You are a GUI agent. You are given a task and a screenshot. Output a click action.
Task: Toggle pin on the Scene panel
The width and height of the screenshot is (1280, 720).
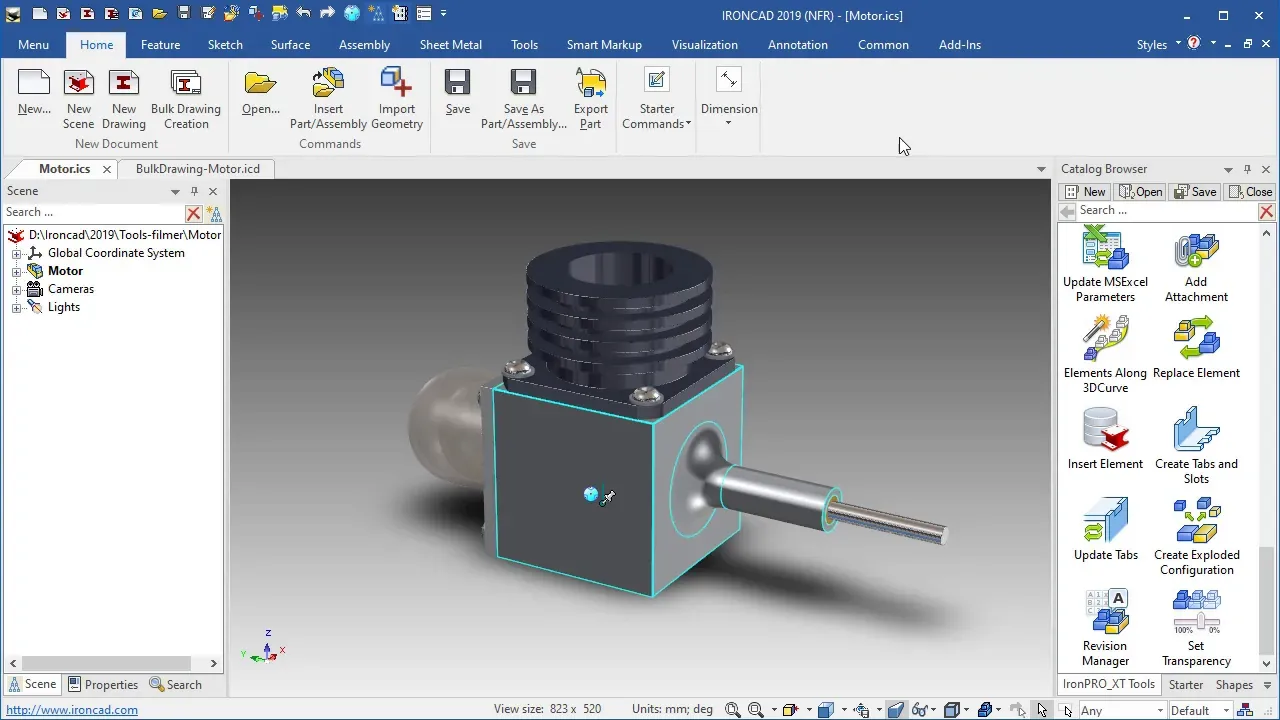(x=194, y=191)
